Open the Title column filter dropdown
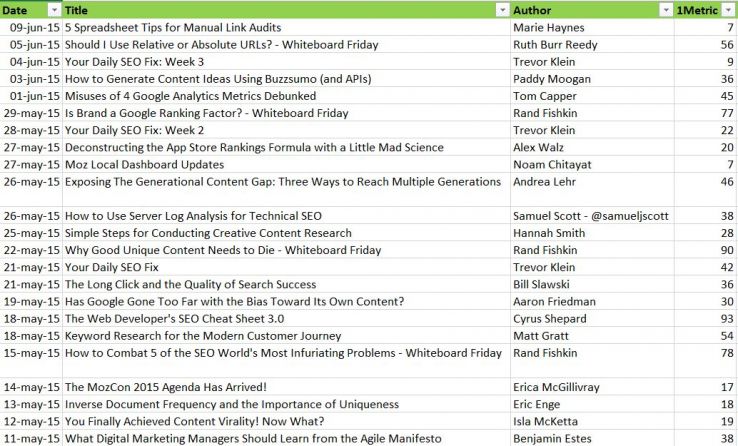The width and height of the screenshot is (738, 446). 502,10
